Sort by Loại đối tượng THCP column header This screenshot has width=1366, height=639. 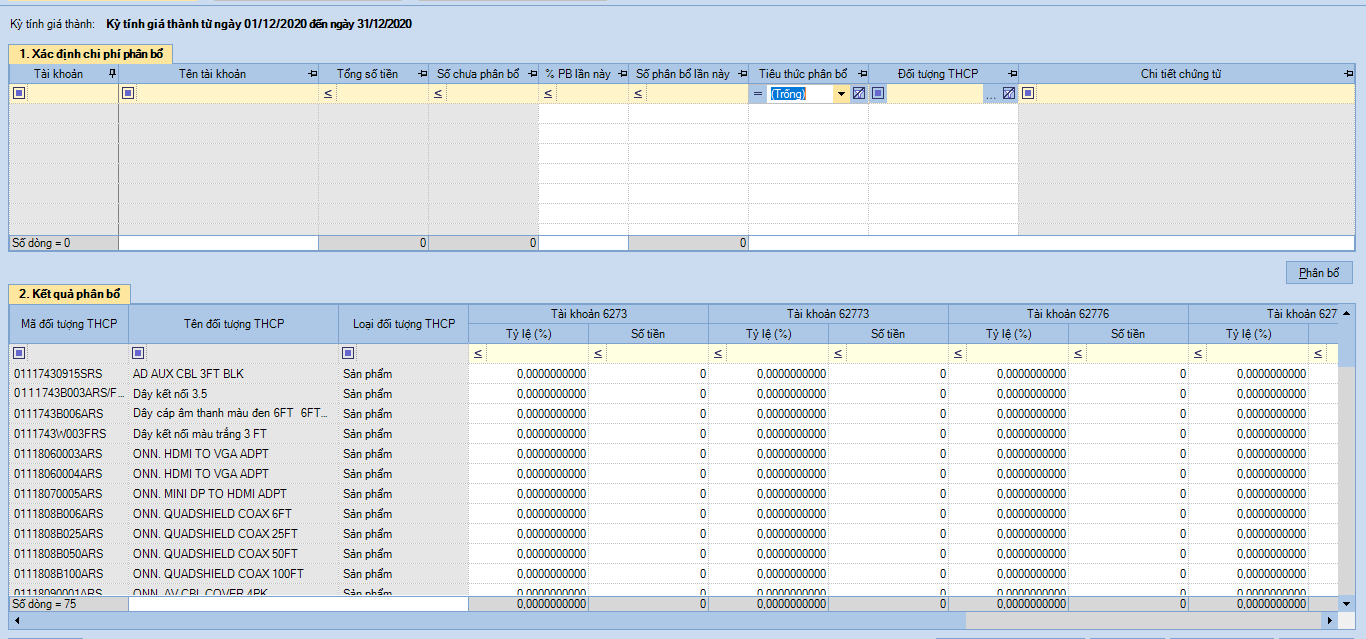(x=403, y=323)
